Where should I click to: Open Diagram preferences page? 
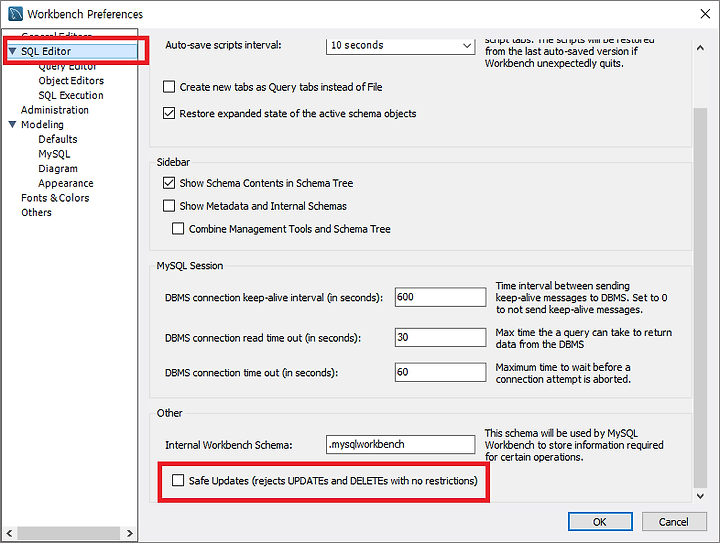point(58,168)
